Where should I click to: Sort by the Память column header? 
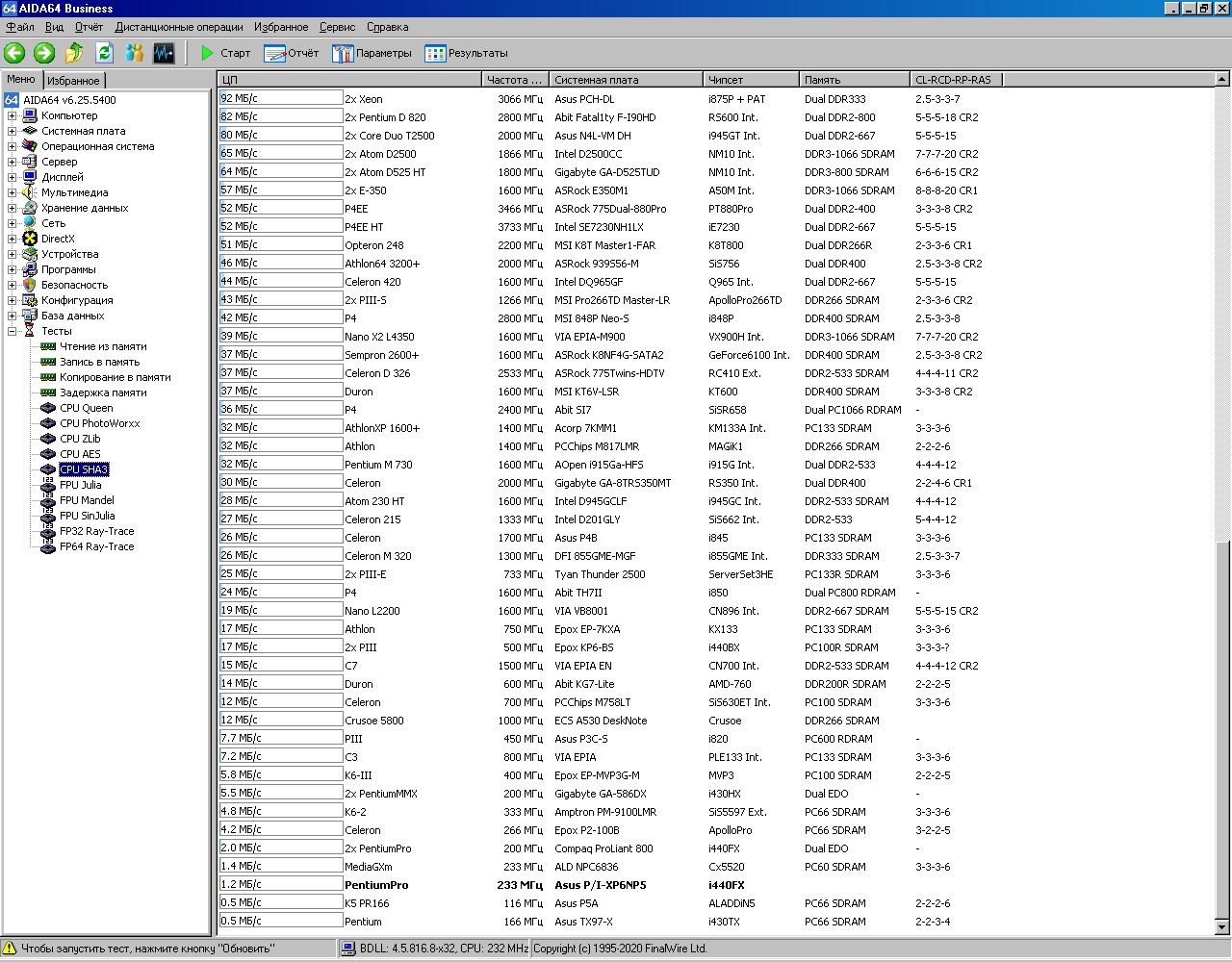[855, 80]
